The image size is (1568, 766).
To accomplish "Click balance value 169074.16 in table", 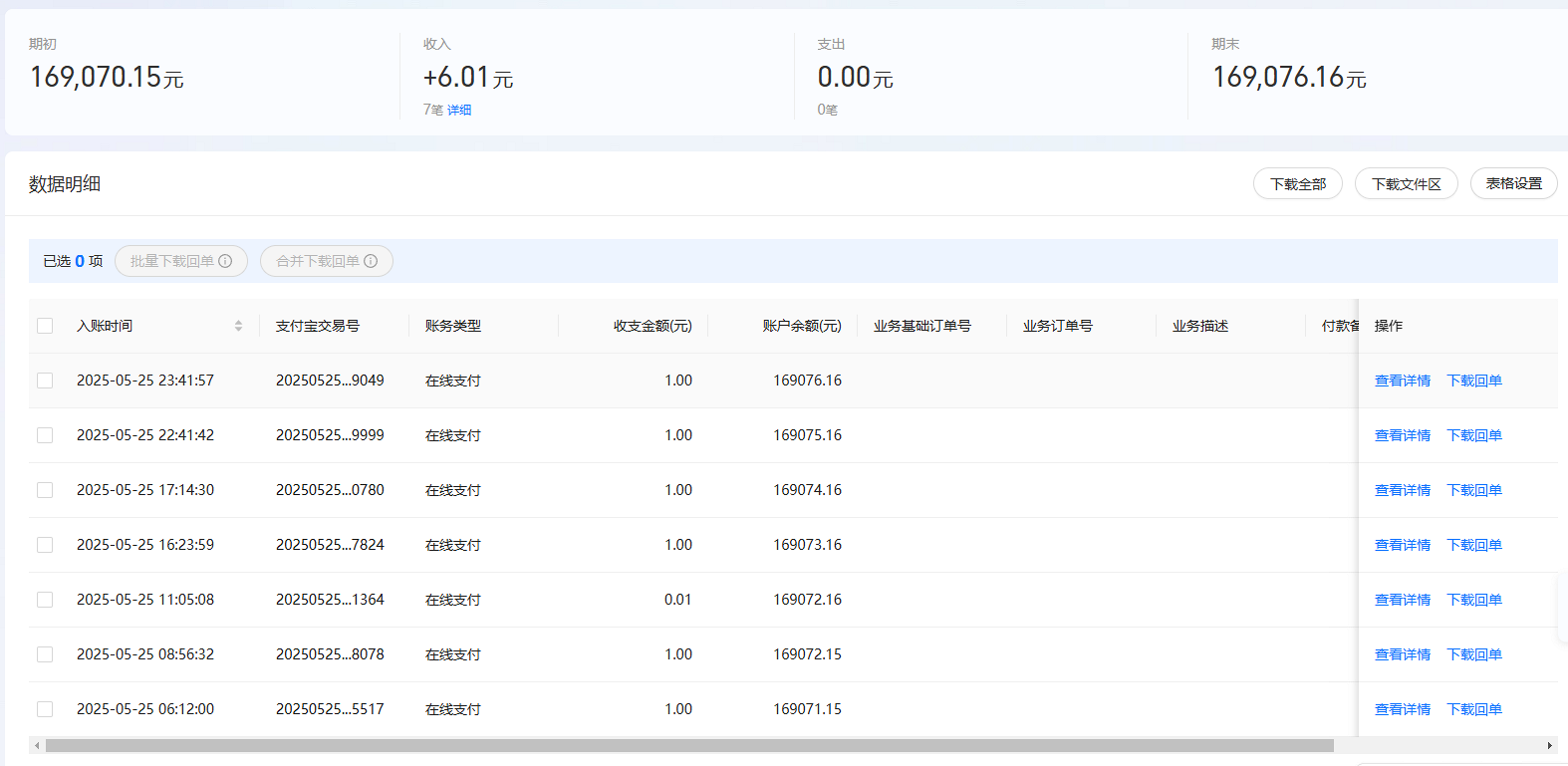I will tap(808, 490).
